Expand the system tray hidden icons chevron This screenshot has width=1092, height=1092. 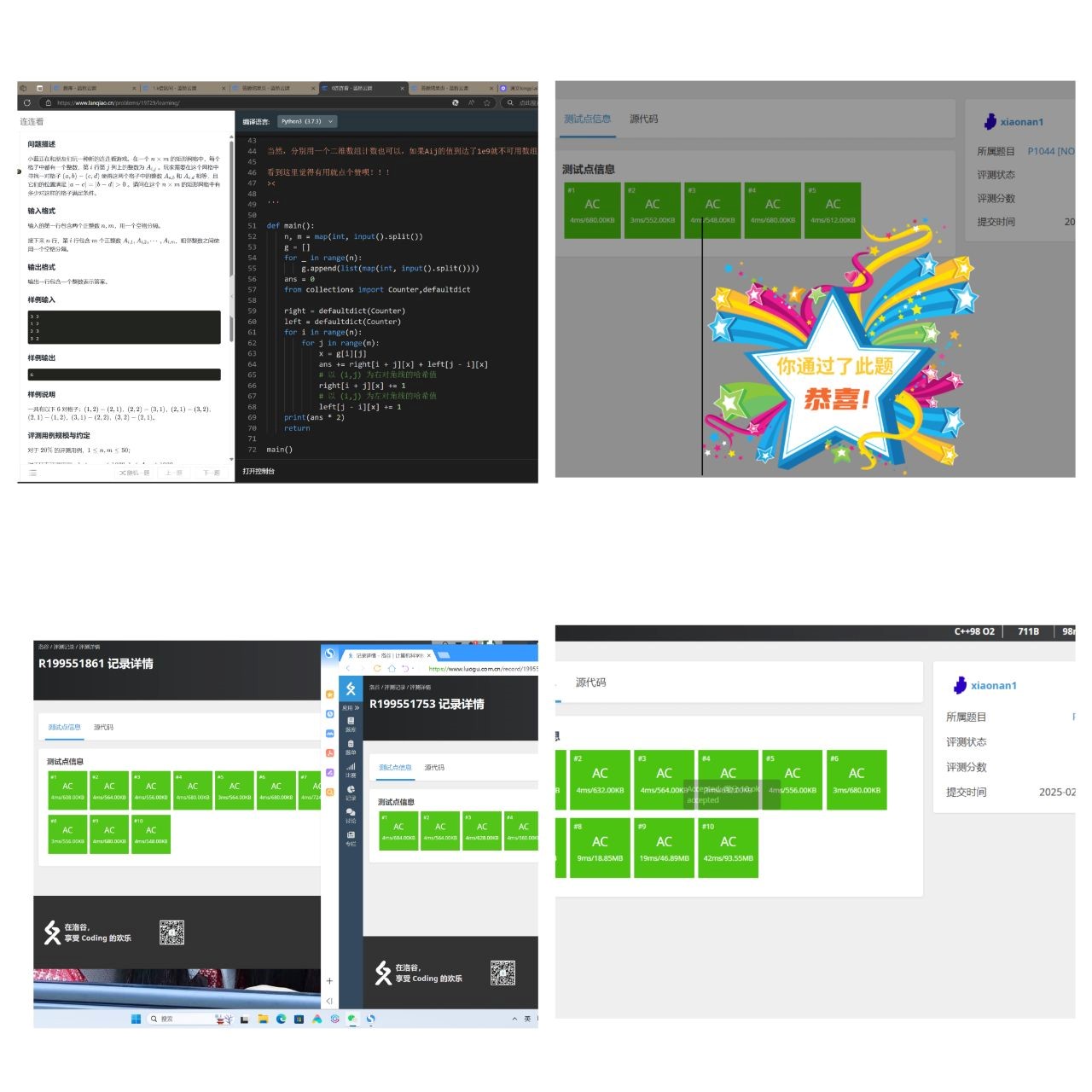click(x=514, y=1019)
